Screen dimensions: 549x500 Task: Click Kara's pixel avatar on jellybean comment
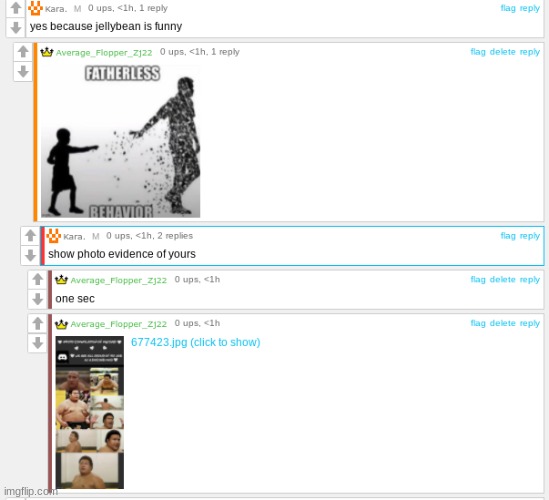coord(35,8)
